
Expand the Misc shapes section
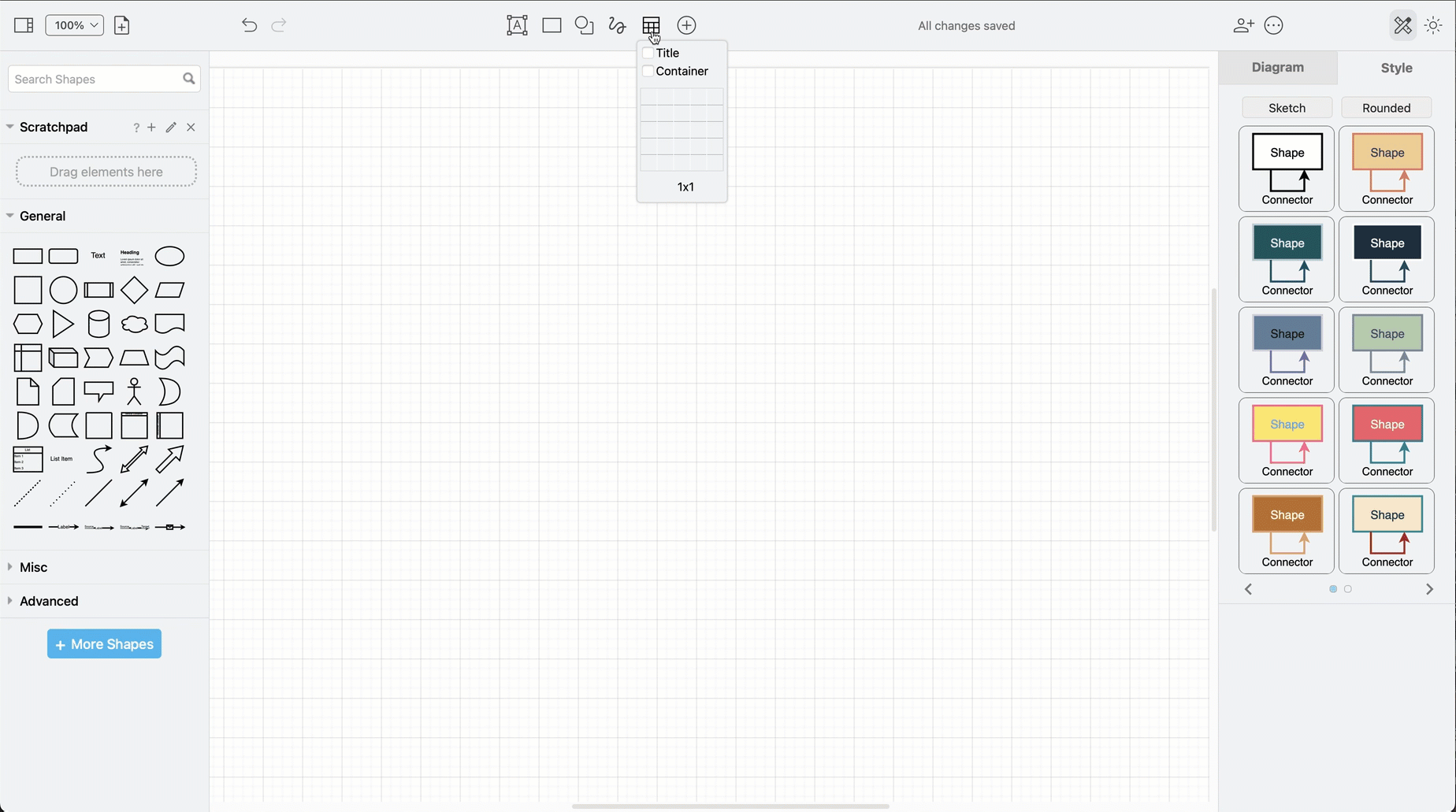[x=35, y=567]
